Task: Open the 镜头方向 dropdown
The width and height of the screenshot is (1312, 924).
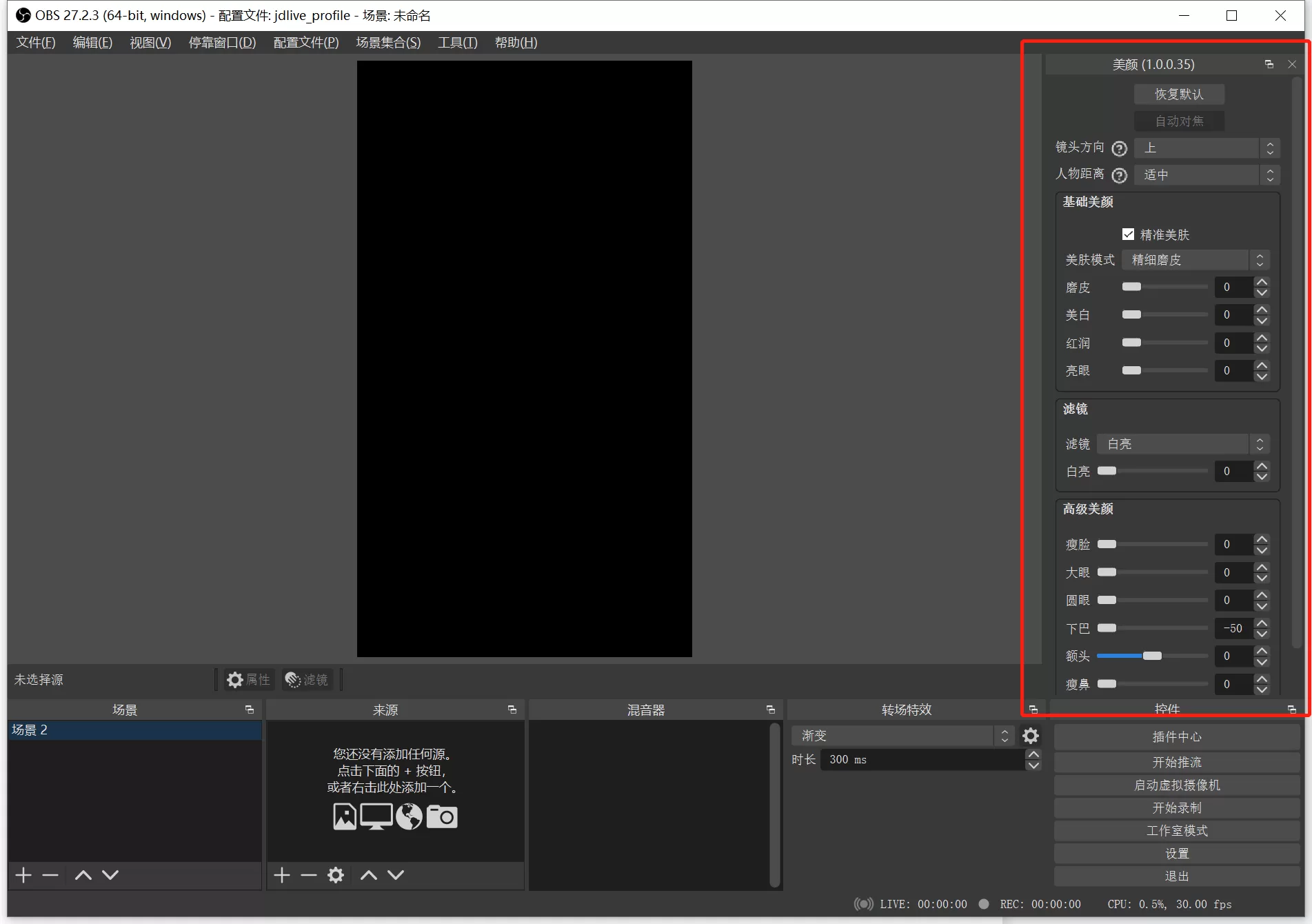Action: [x=1207, y=148]
